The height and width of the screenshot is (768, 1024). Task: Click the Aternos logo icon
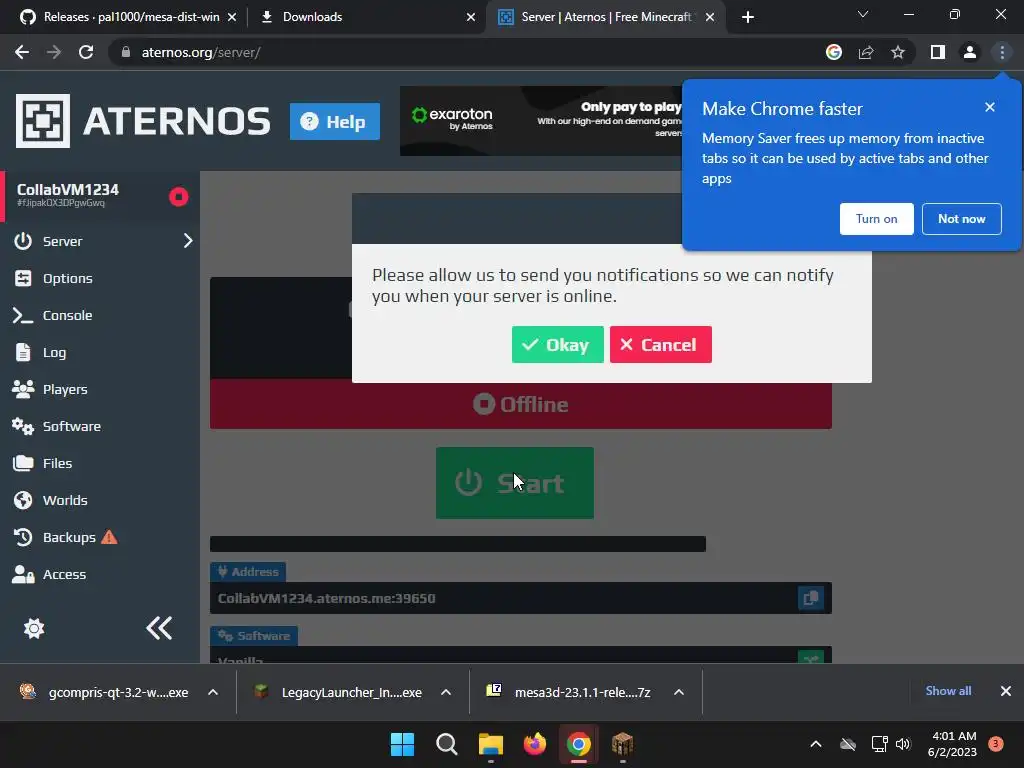pyautogui.click(x=42, y=121)
